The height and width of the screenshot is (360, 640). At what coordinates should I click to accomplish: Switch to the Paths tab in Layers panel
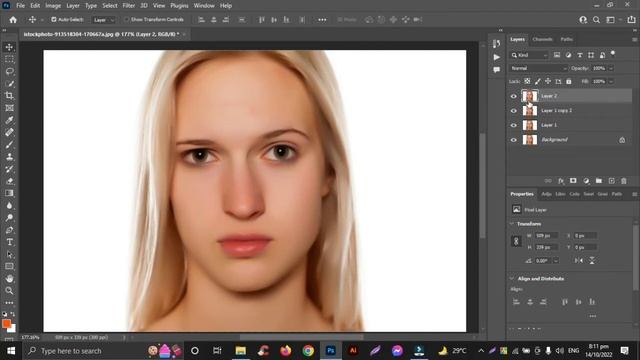pos(567,39)
